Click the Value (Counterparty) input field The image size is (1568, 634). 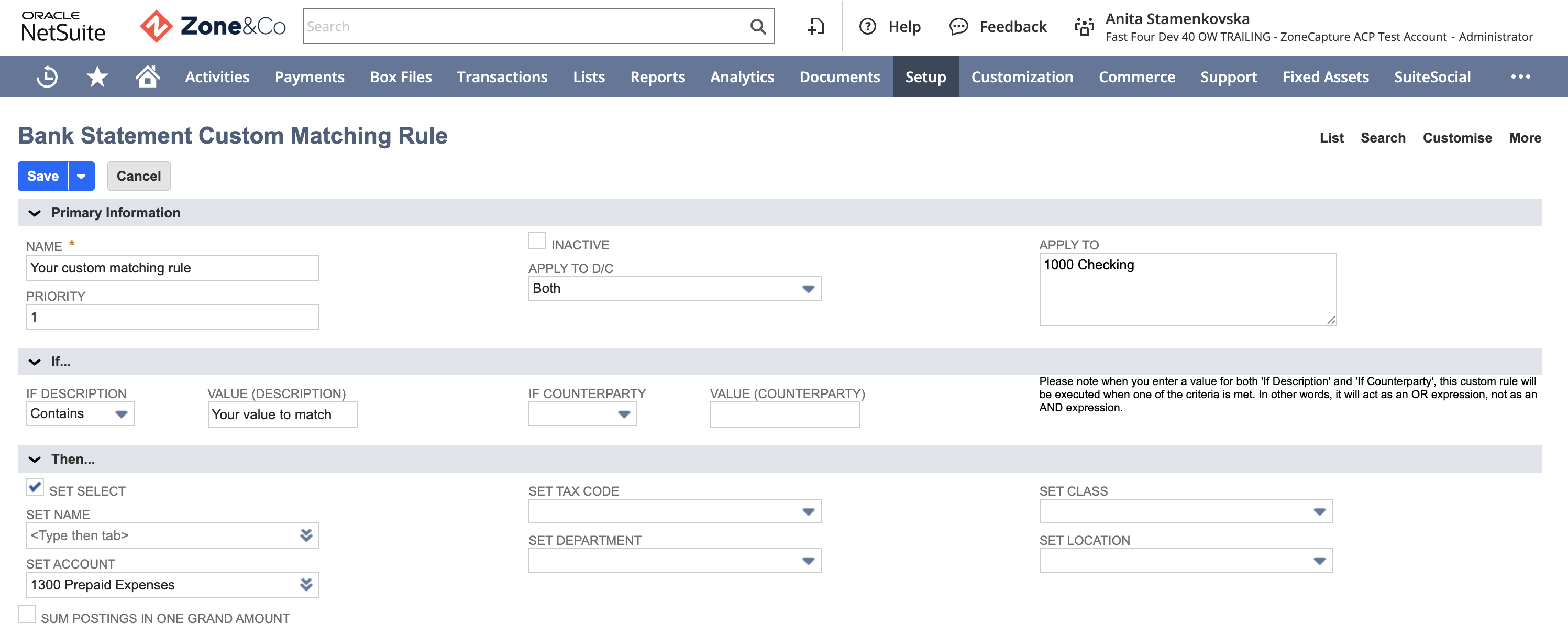pyautogui.click(x=785, y=414)
